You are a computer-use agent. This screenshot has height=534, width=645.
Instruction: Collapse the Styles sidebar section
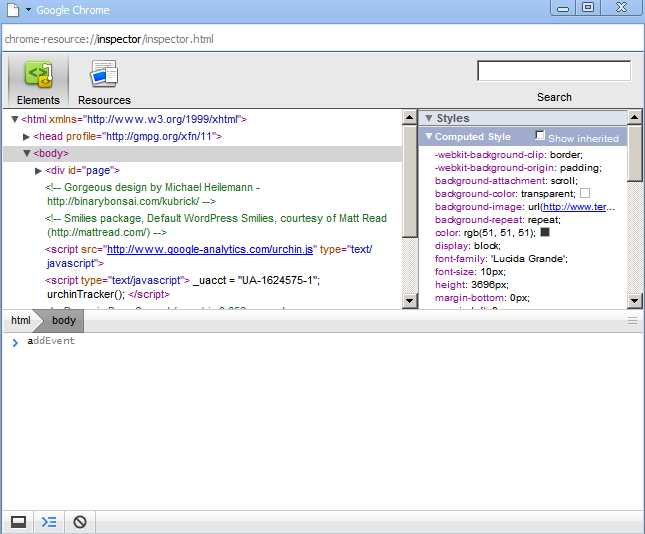429,118
